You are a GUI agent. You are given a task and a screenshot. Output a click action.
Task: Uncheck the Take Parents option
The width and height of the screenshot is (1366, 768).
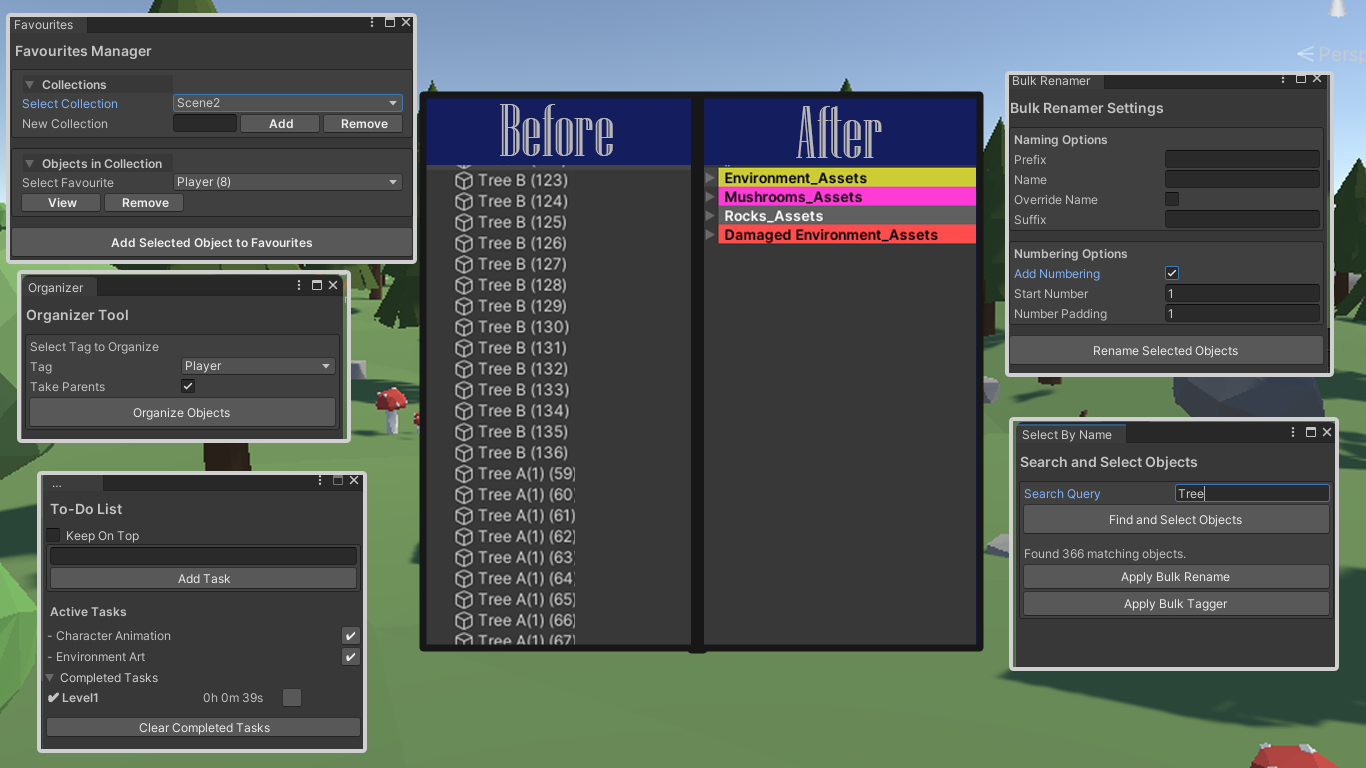click(187, 386)
